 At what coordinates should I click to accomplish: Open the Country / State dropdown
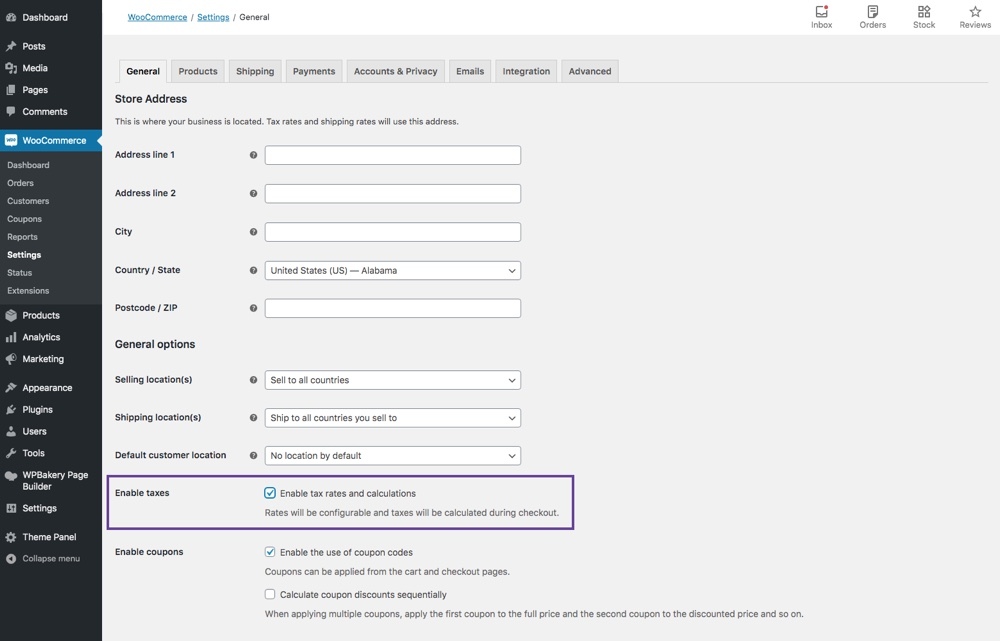point(392,270)
